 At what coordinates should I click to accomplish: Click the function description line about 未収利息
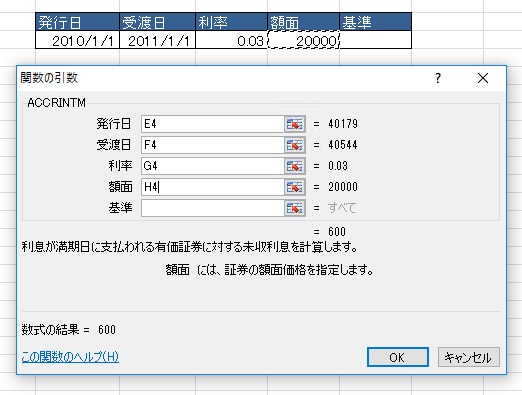tap(190, 247)
